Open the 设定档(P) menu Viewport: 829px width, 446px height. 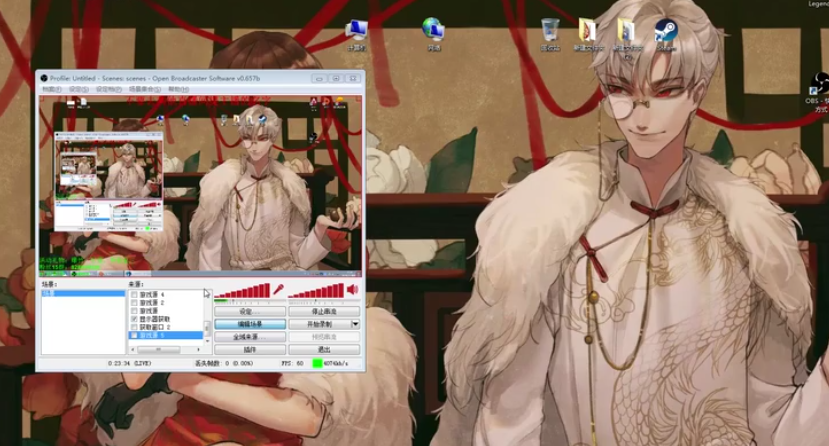[108, 89]
